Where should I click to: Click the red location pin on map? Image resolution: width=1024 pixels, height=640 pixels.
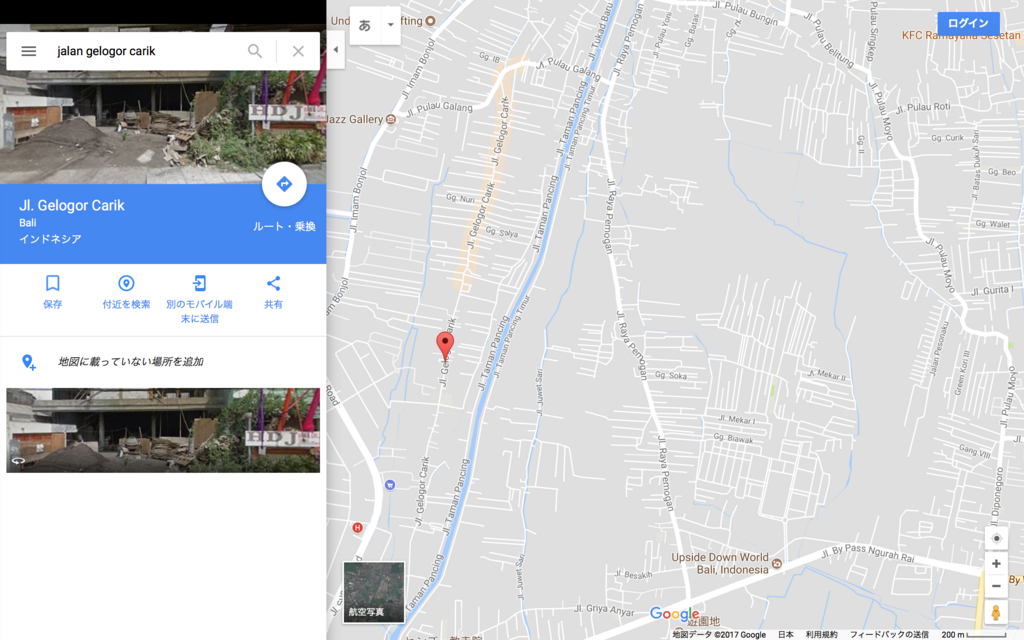(445, 346)
